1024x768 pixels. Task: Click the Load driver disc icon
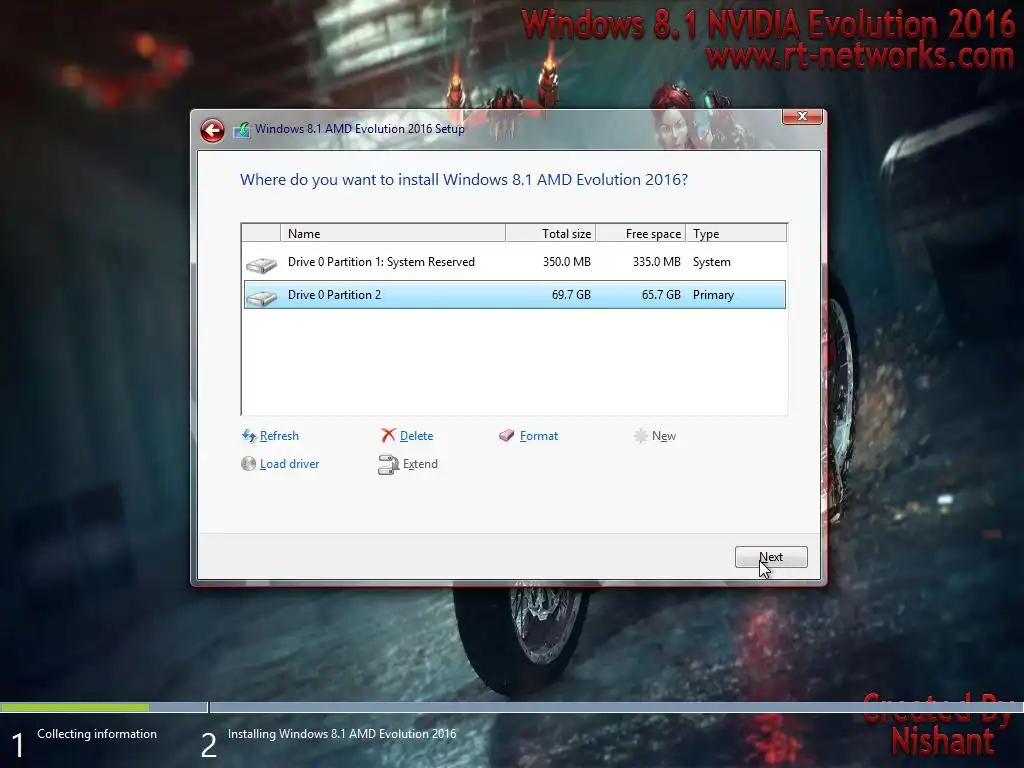(x=248, y=464)
